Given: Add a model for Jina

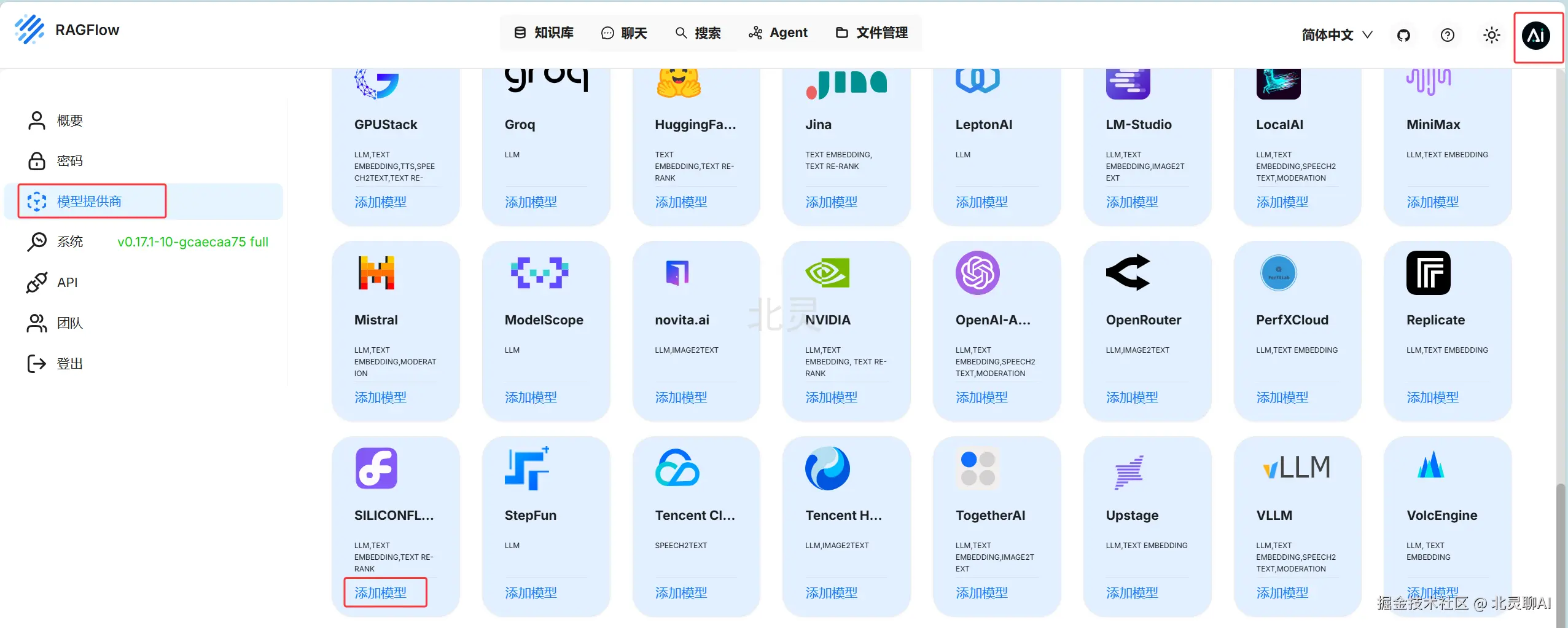Looking at the screenshot, I should click(832, 202).
